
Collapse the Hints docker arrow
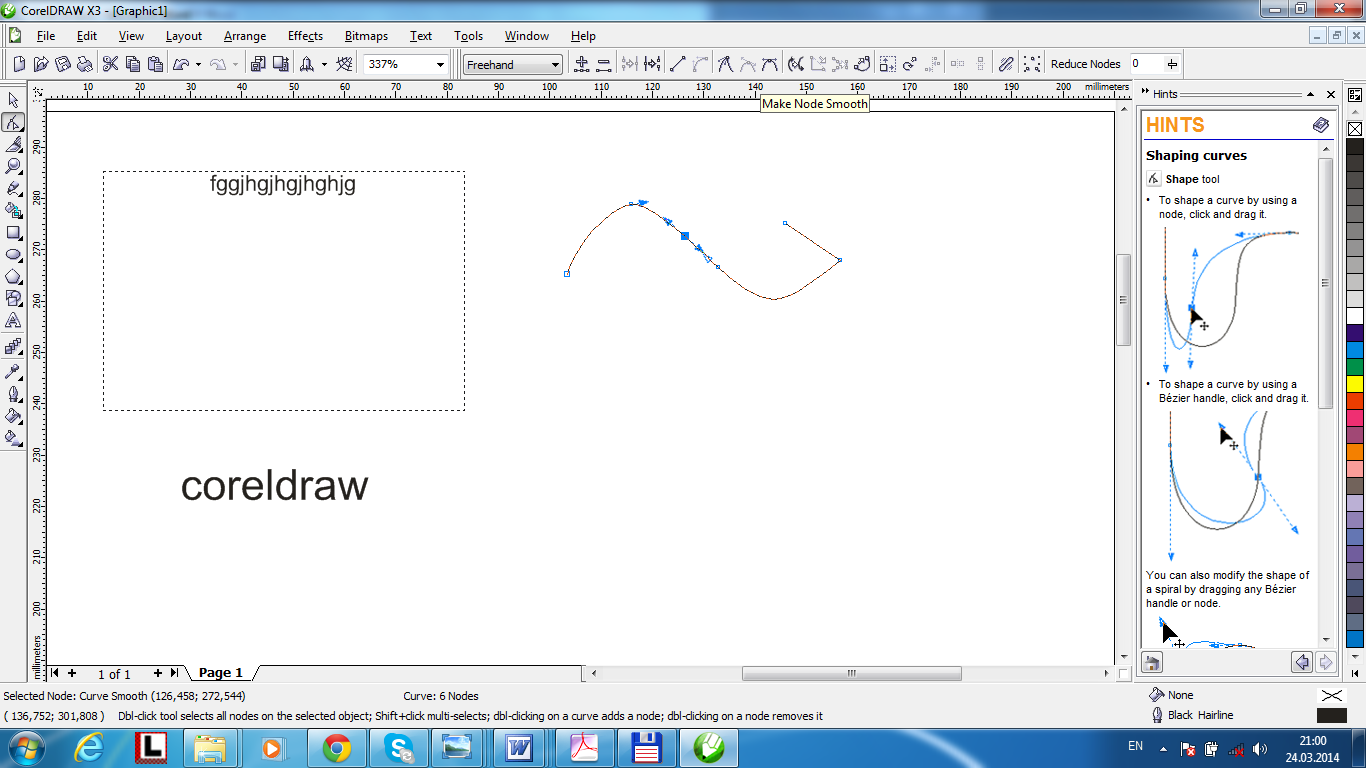coord(1312,94)
